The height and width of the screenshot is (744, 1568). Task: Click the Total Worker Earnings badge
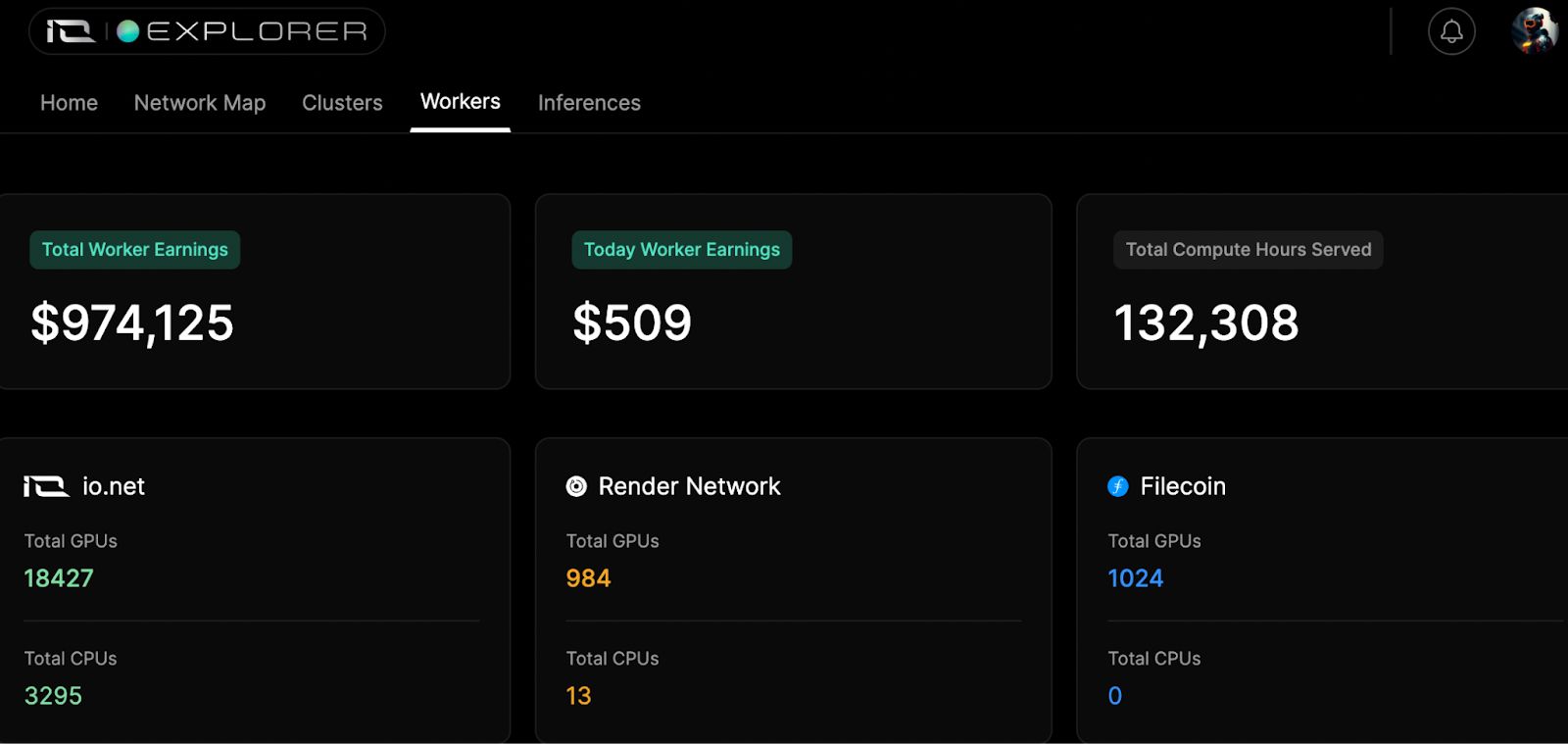(x=135, y=250)
